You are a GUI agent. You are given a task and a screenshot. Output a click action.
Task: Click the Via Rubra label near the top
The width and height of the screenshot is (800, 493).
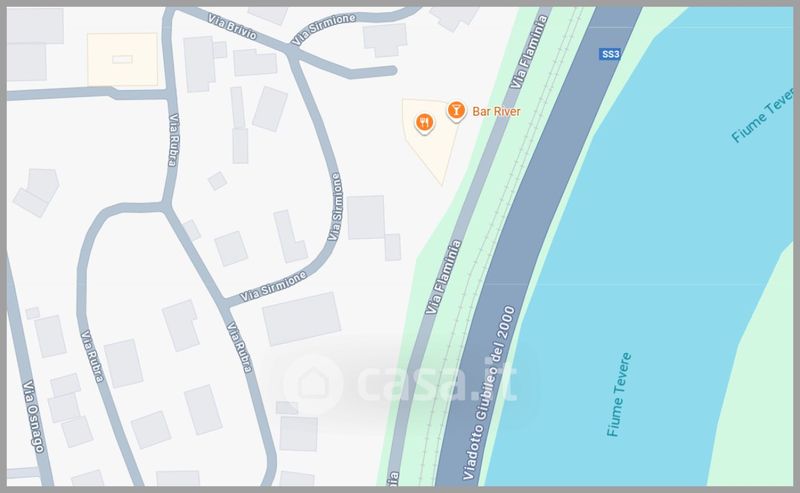click(173, 140)
